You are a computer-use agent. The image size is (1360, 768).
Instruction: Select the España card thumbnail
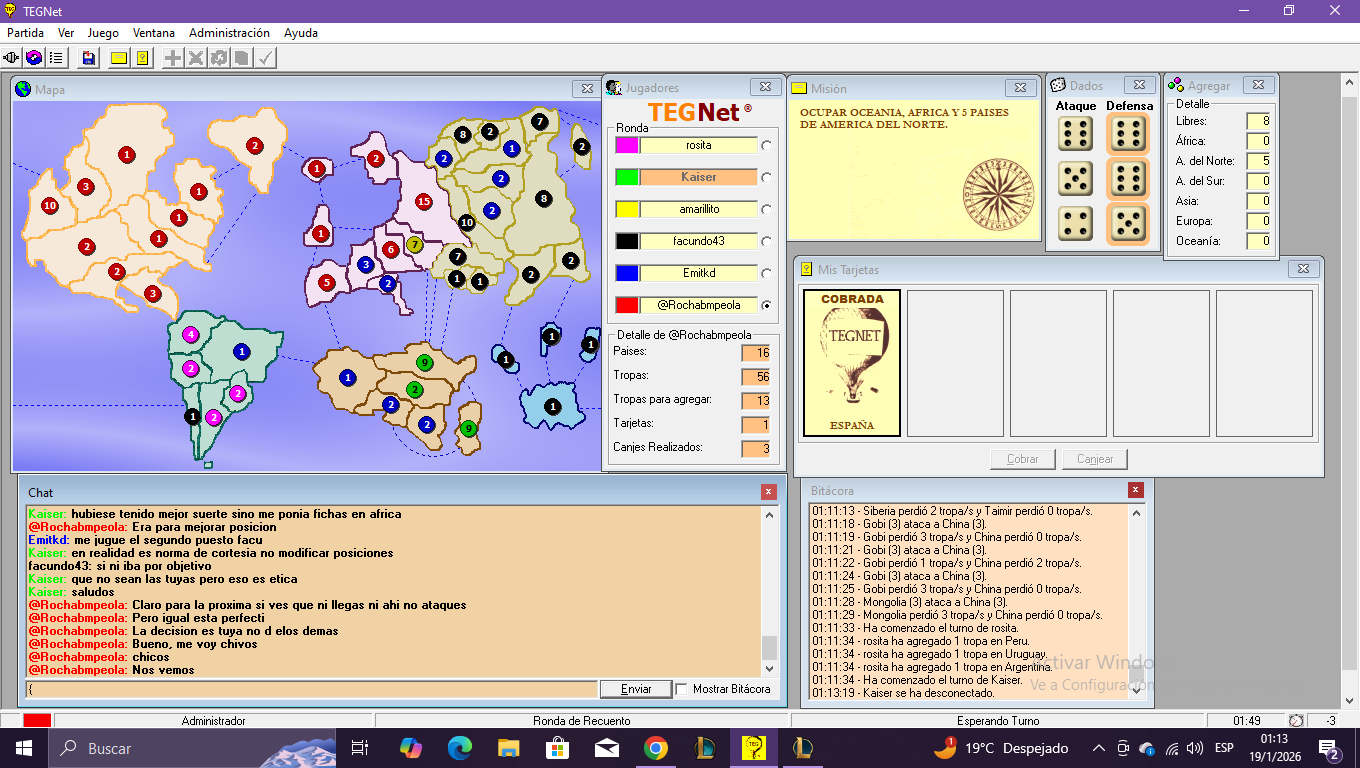852,363
